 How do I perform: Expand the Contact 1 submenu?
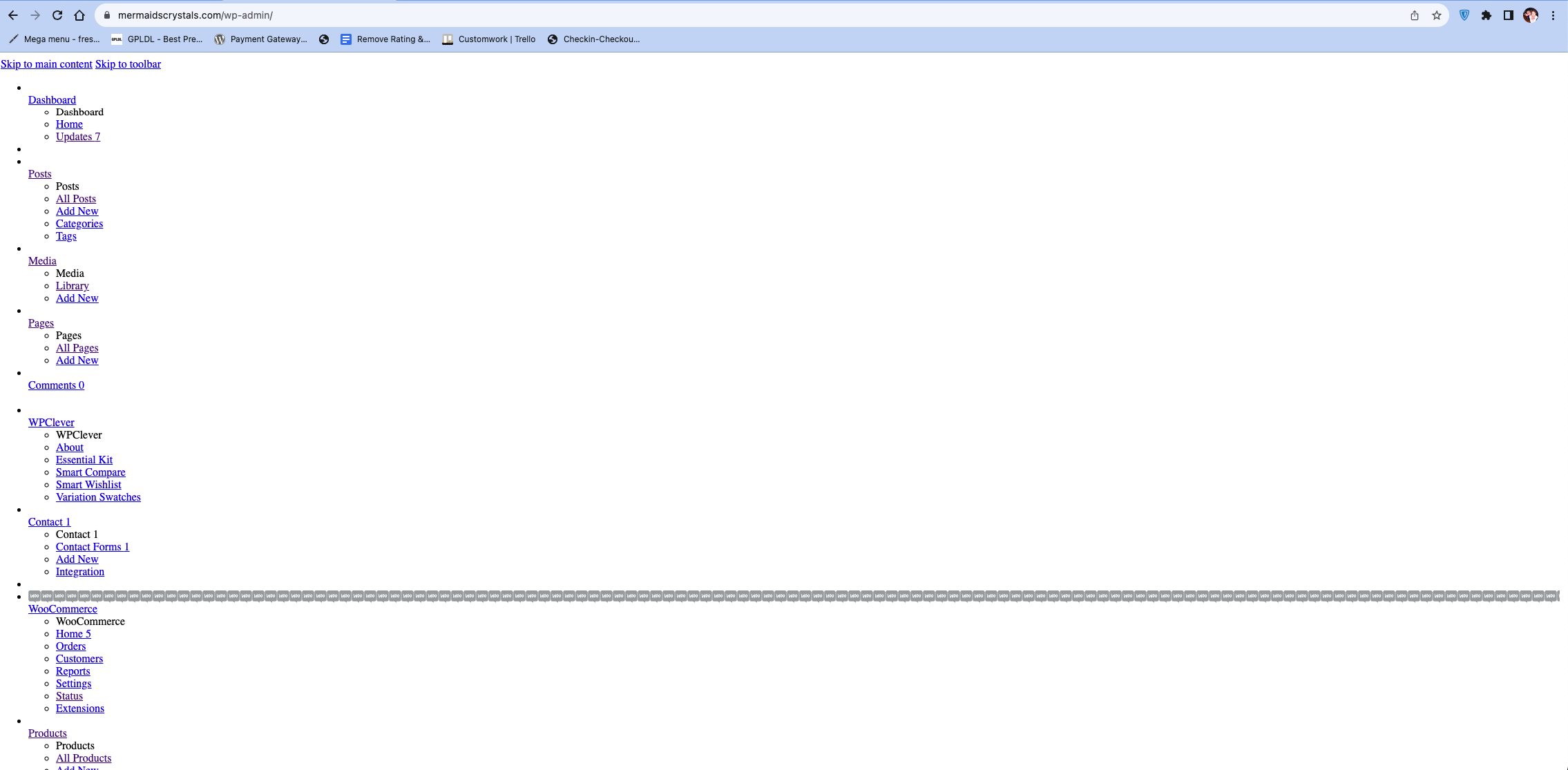49,521
